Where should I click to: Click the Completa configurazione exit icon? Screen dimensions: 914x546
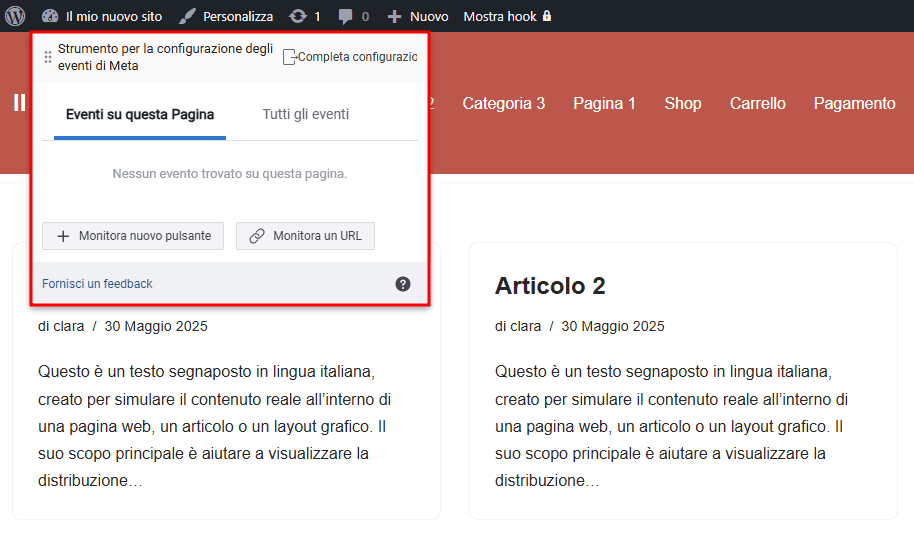point(290,57)
